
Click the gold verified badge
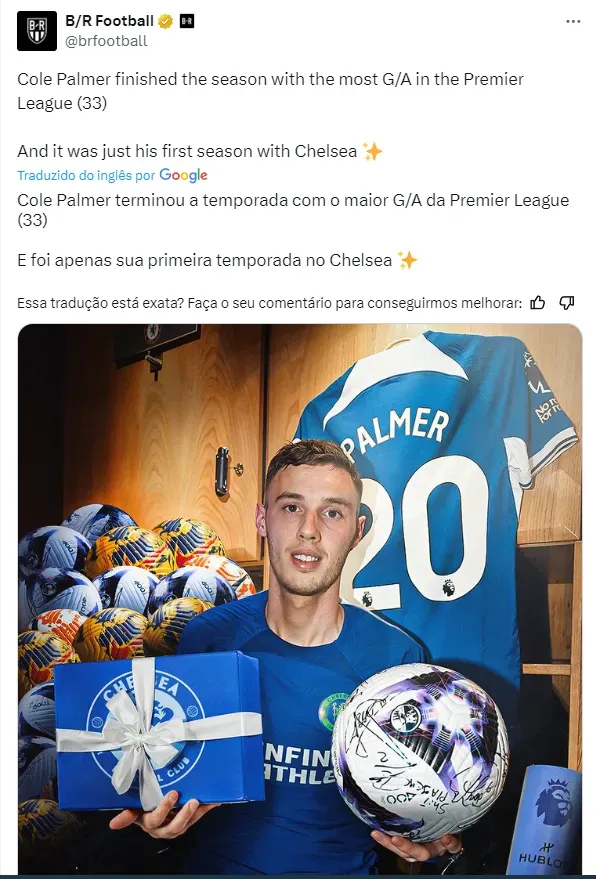[165, 21]
